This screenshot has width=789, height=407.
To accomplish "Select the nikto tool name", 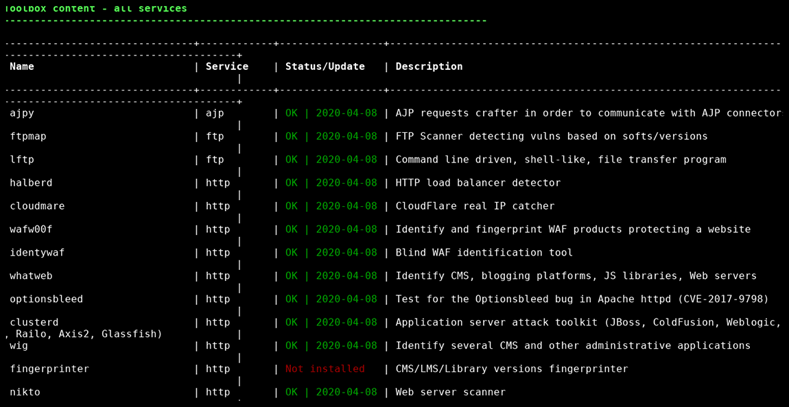I will coord(25,392).
